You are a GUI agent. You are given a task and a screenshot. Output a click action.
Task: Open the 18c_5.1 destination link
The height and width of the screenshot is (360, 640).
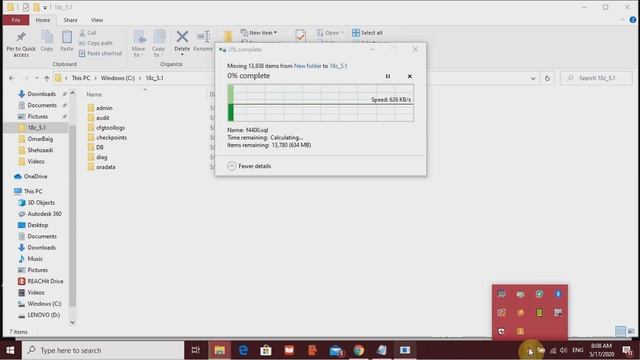click(338, 66)
